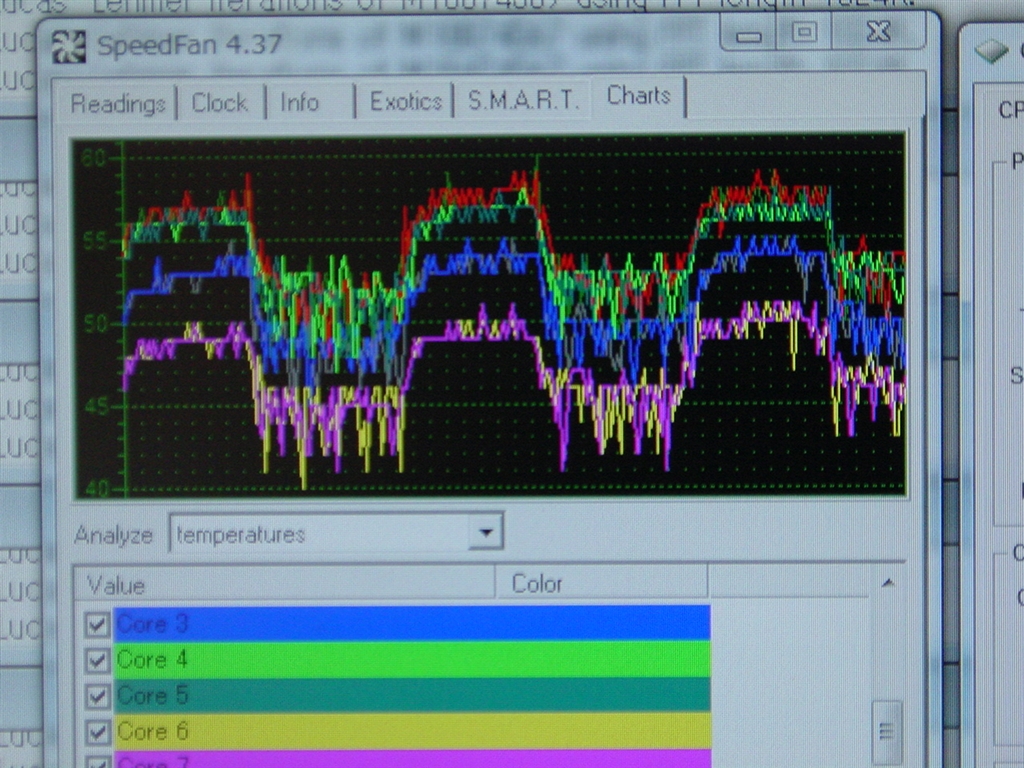Uncheck the Core 3 checkbox
This screenshot has height=768, width=1024.
point(97,625)
